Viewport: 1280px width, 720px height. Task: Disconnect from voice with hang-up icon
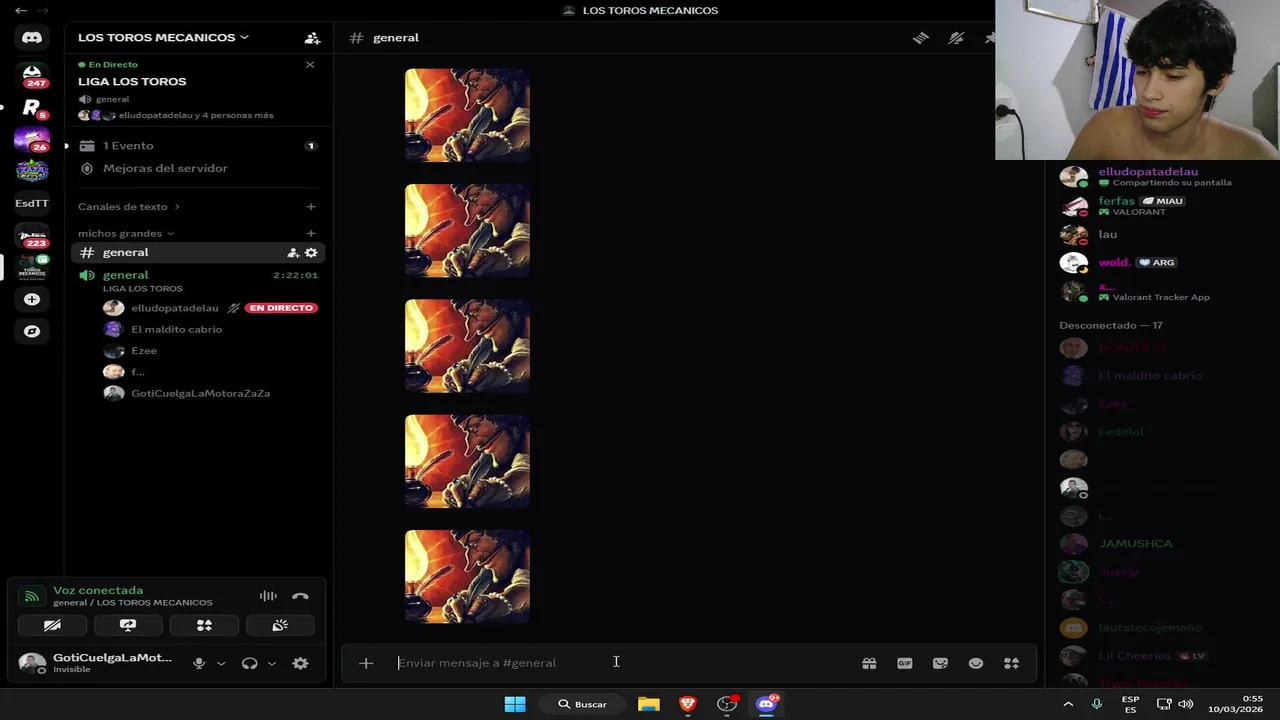[x=300, y=596]
